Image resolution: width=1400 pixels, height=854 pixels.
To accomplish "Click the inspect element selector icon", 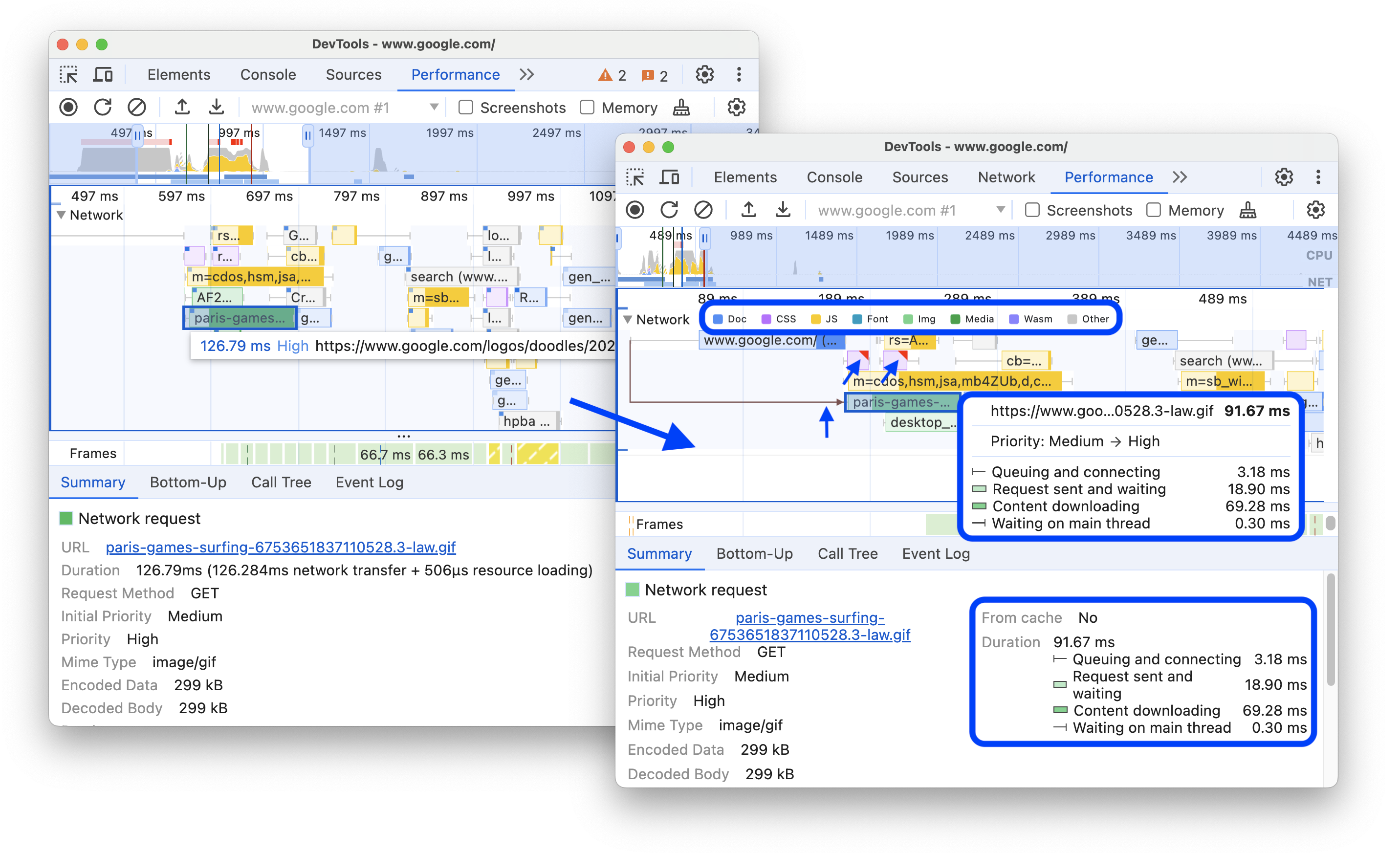I will pyautogui.click(x=71, y=75).
